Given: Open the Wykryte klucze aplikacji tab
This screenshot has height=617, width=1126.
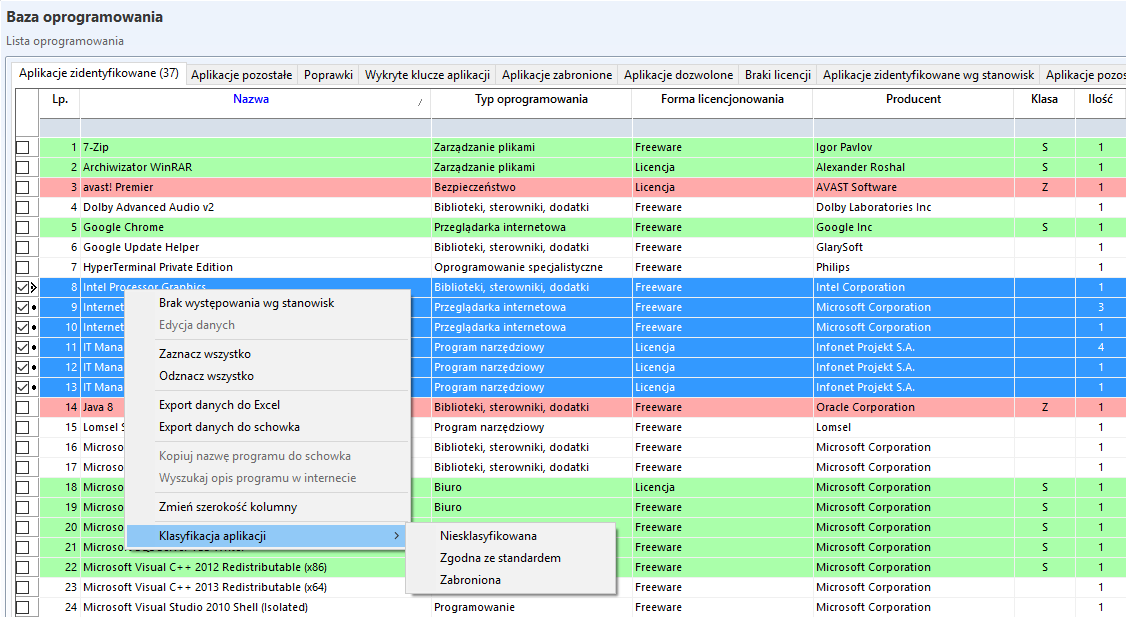Looking at the screenshot, I should (x=427, y=75).
